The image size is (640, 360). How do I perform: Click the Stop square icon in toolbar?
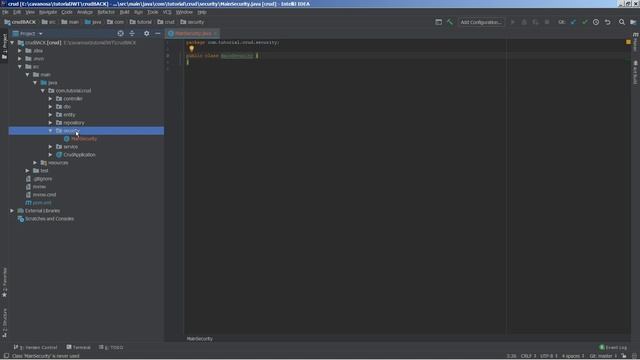[547, 22]
